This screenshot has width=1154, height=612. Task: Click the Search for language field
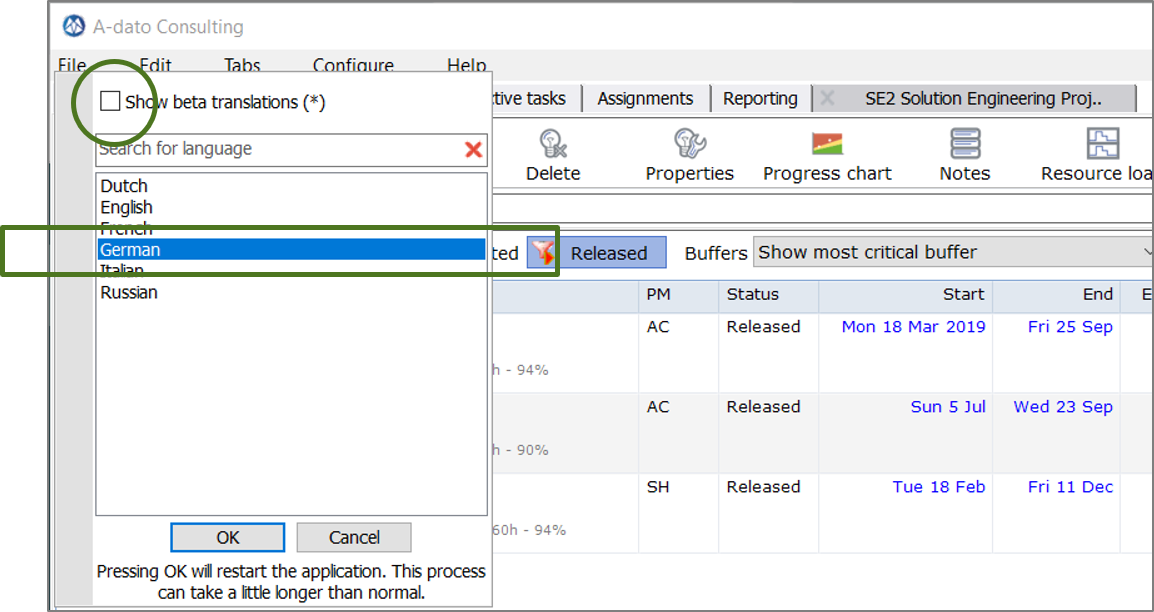click(x=280, y=149)
